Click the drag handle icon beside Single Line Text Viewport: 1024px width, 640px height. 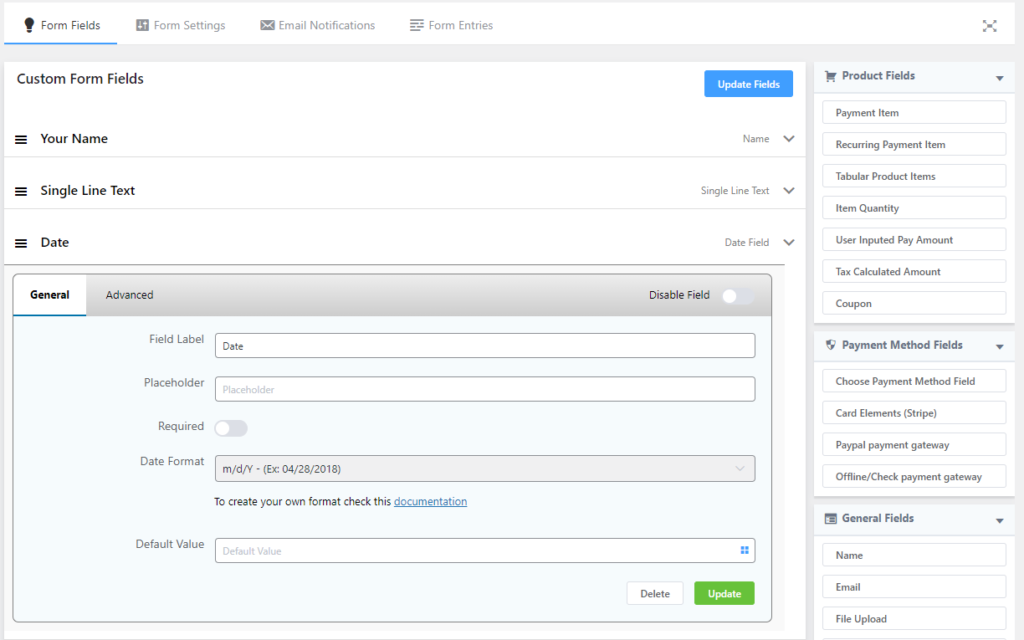click(x=21, y=191)
